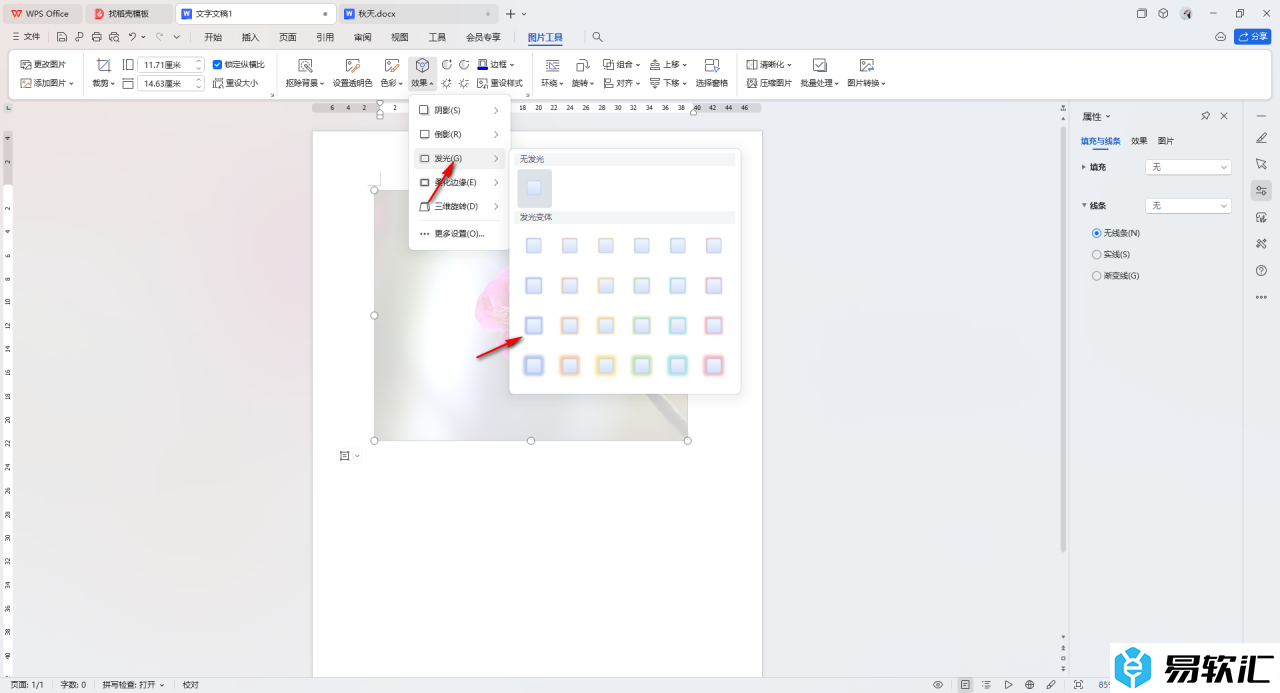
Task: Click the pen icon in the right sidebar
Action: tap(1261, 138)
